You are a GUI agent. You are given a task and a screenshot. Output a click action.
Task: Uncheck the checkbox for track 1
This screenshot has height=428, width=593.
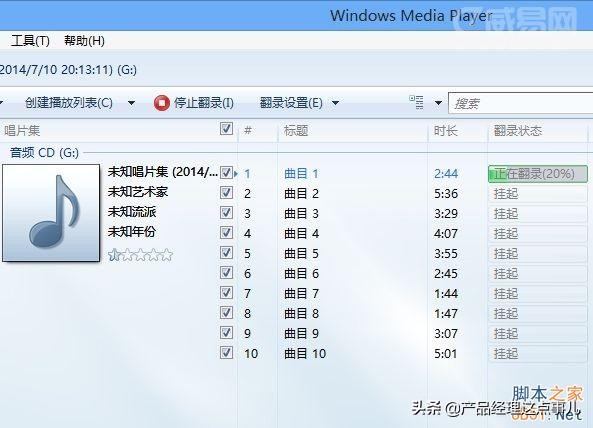[x=226, y=173]
